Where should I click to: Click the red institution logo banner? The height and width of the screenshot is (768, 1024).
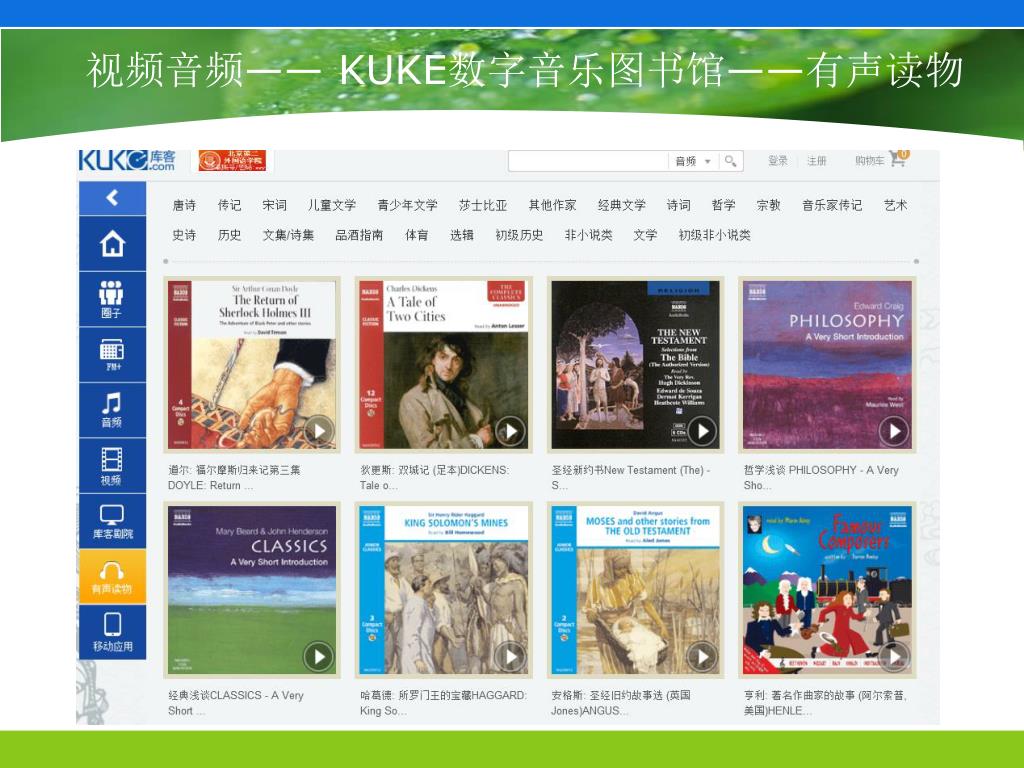[232, 160]
